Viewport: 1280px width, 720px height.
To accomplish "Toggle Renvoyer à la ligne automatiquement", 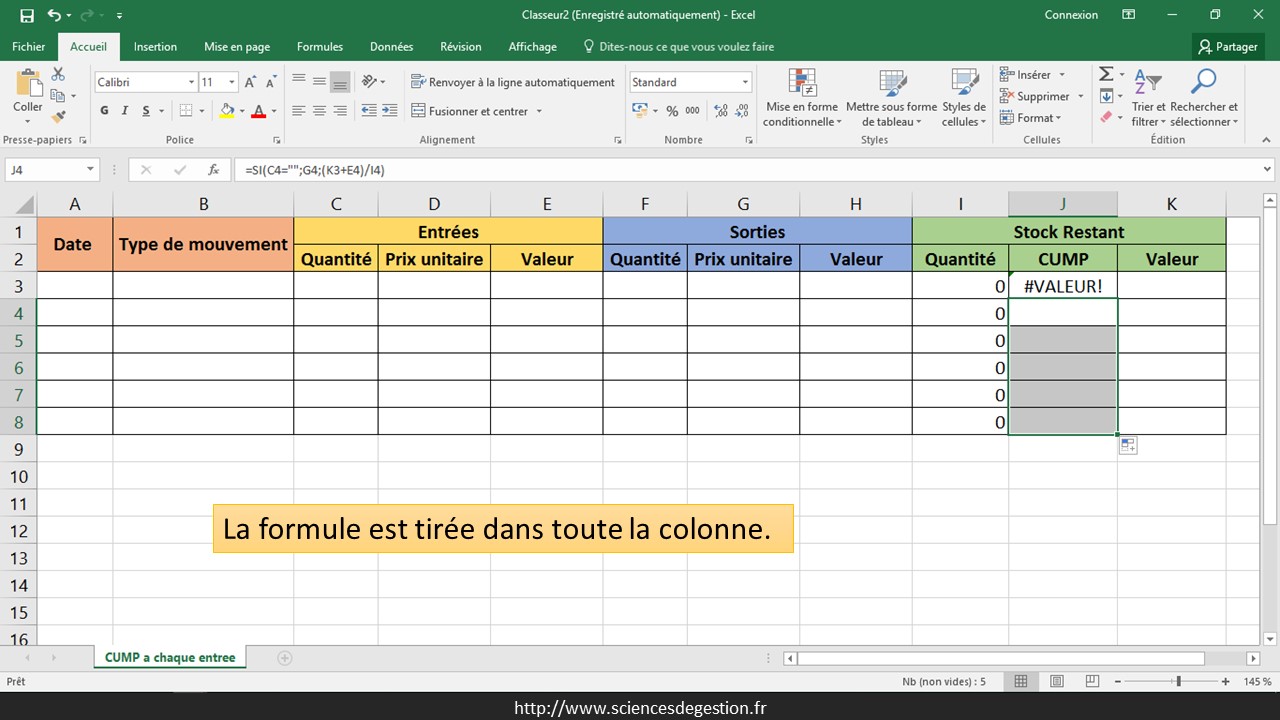I will pos(512,82).
